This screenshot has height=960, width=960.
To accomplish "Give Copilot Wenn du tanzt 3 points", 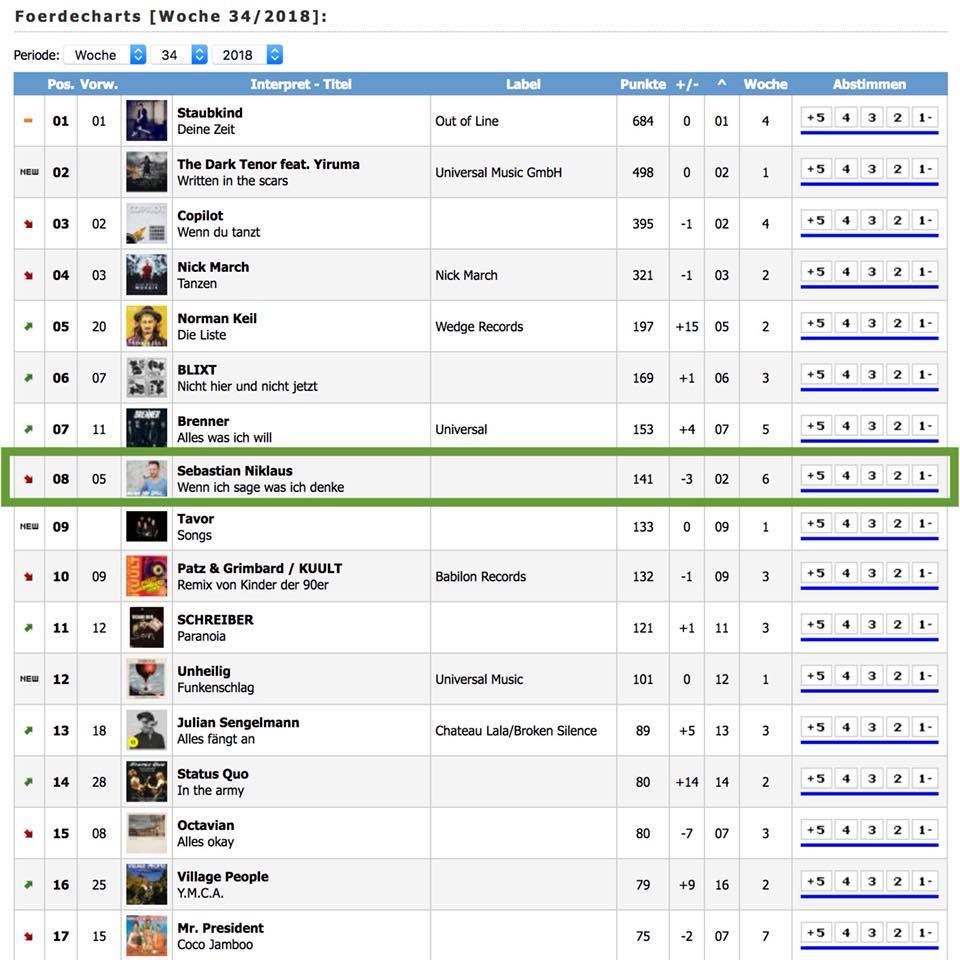I will tap(871, 220).
